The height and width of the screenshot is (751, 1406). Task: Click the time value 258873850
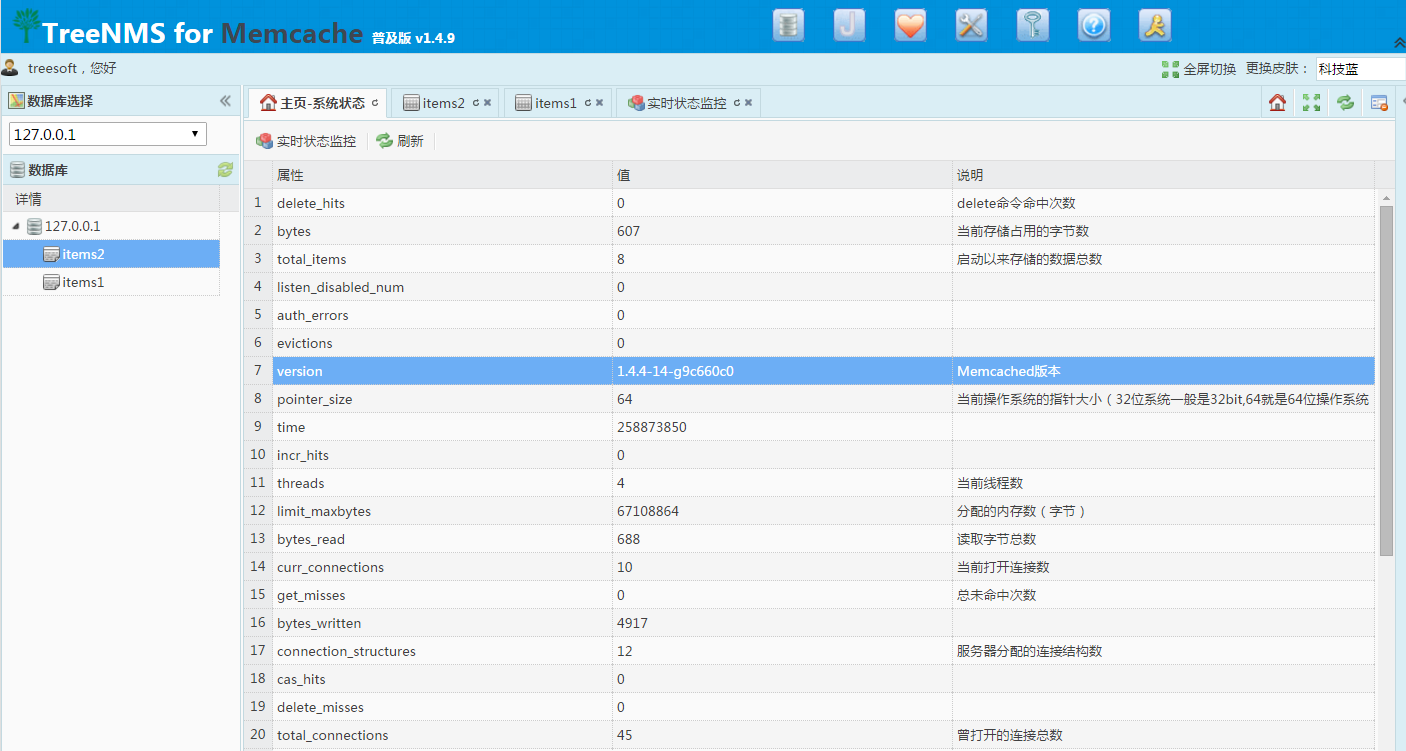click(x=652, y=427)
